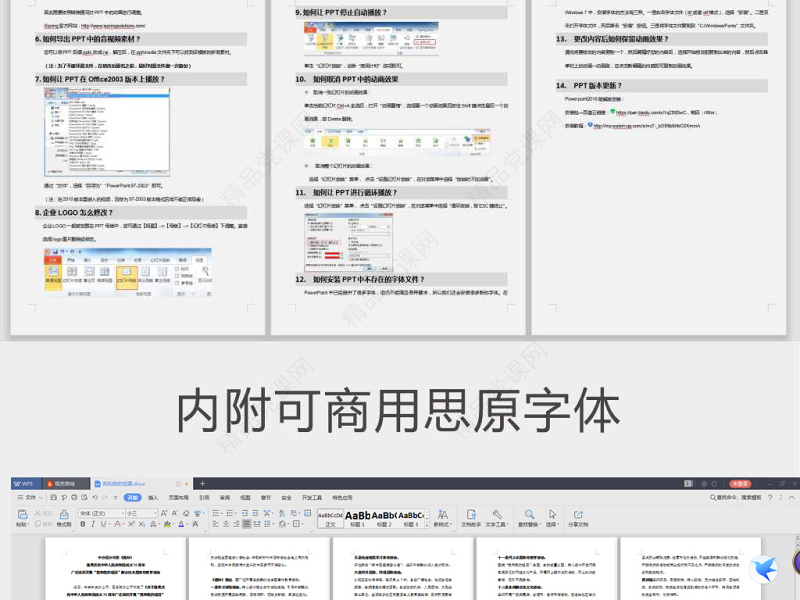Open the font family dropdown

100,513
